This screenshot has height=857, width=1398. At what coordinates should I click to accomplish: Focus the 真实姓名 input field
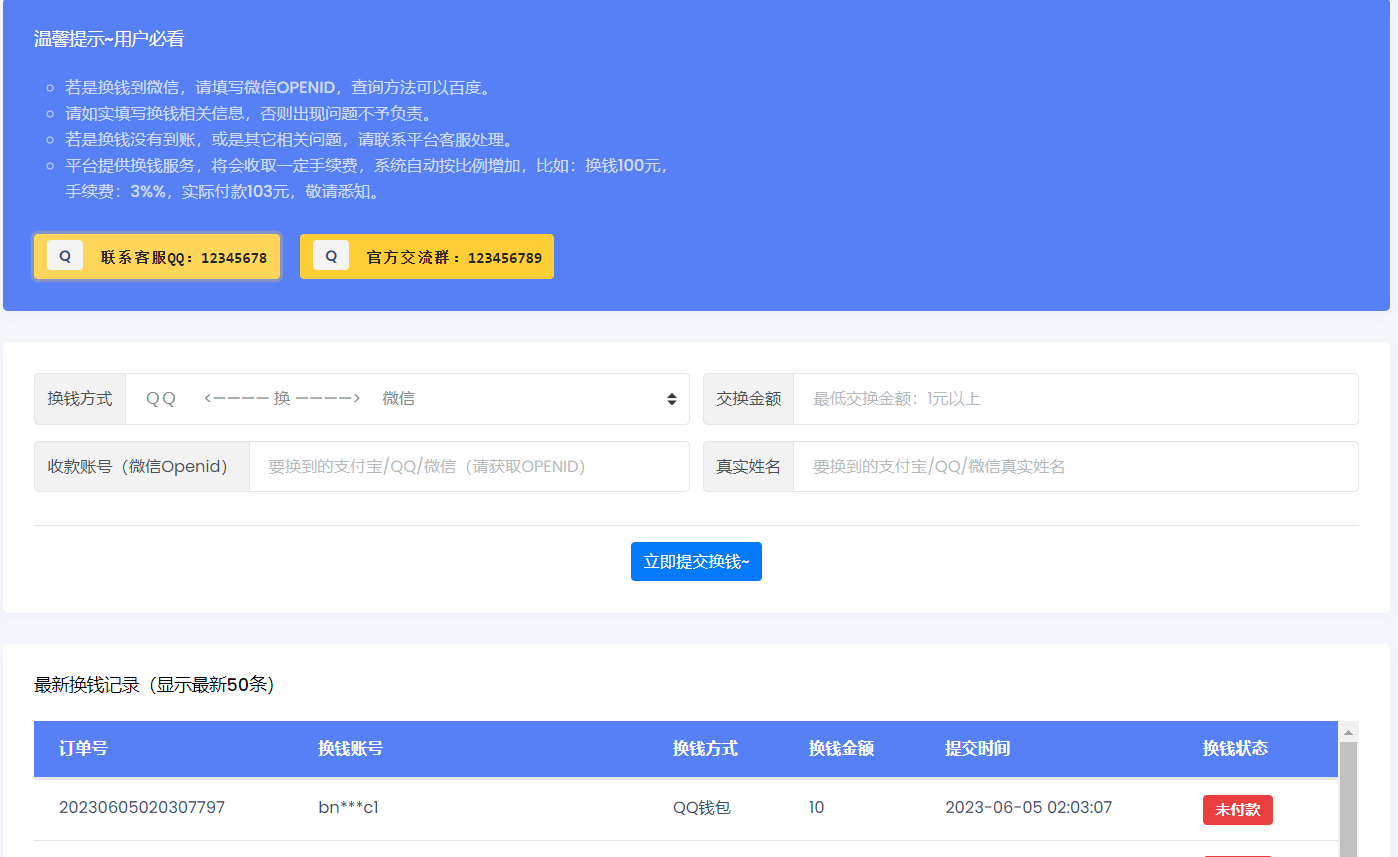pos(1076,467)
